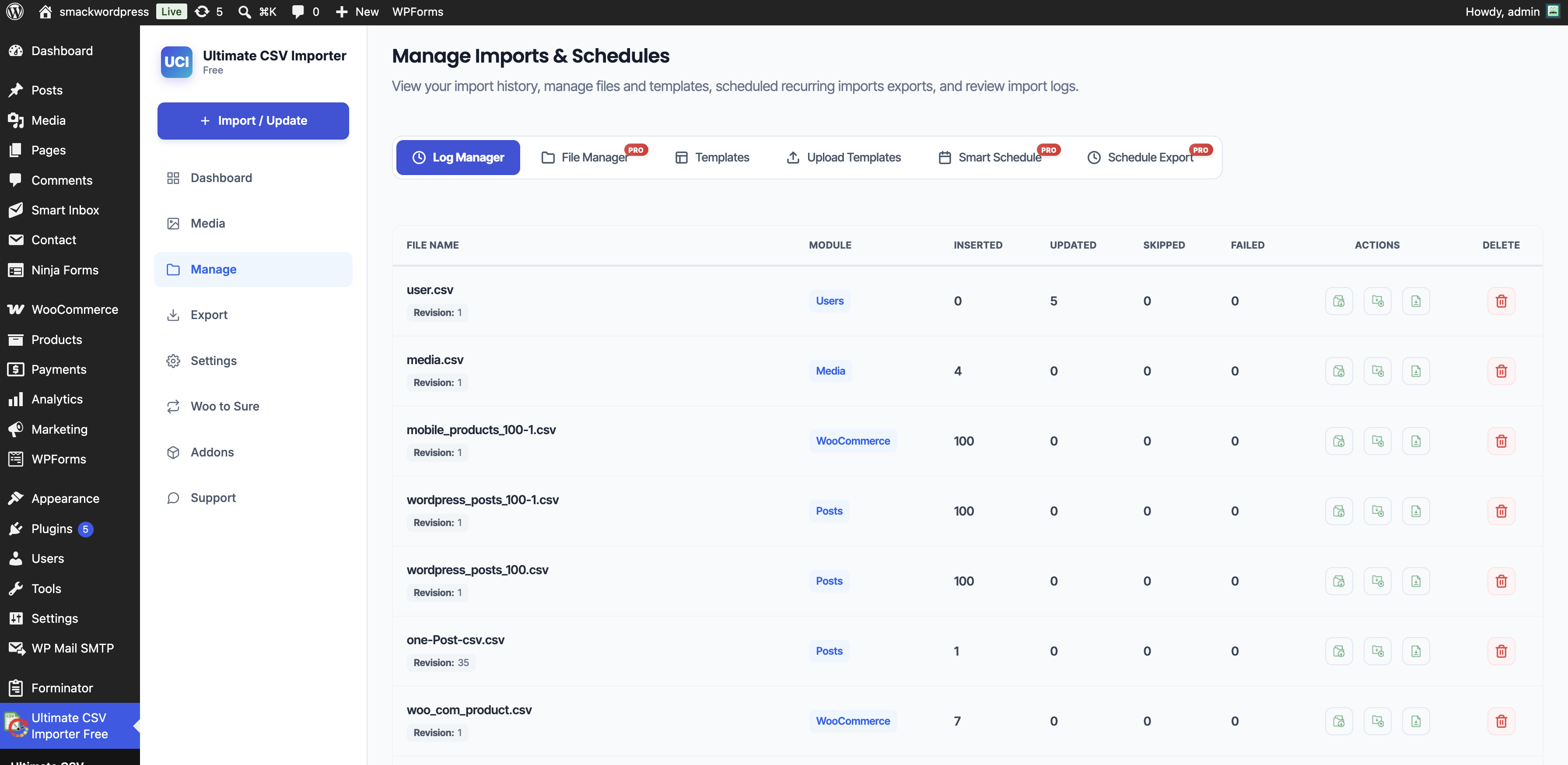
Task: Click the file download icon for media.csv
Action: click(1416, 371)
